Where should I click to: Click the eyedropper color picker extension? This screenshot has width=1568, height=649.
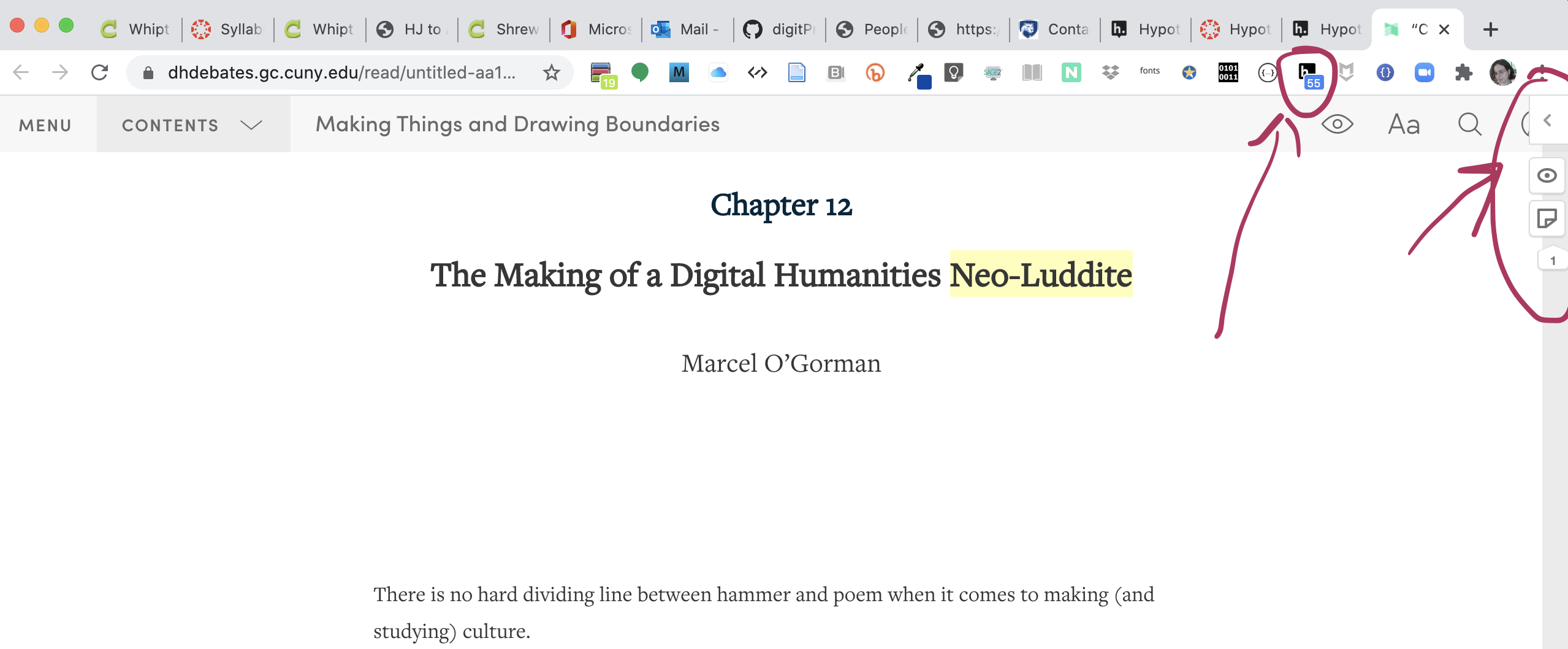[x=918, y=74]
